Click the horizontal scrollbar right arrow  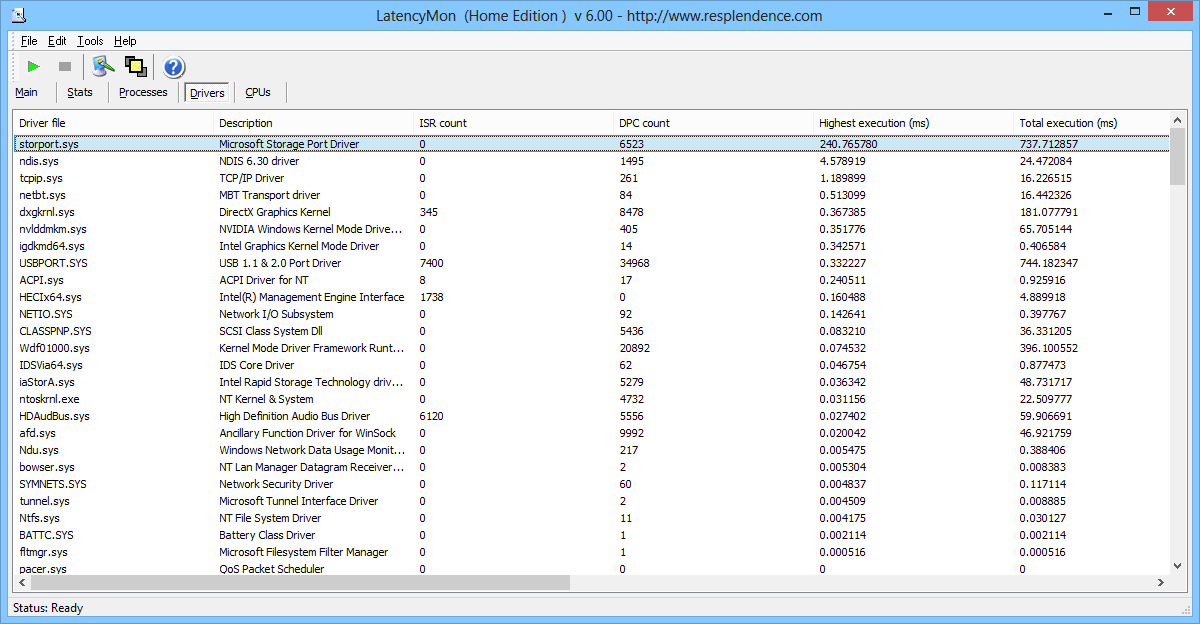click(1160, 583)
